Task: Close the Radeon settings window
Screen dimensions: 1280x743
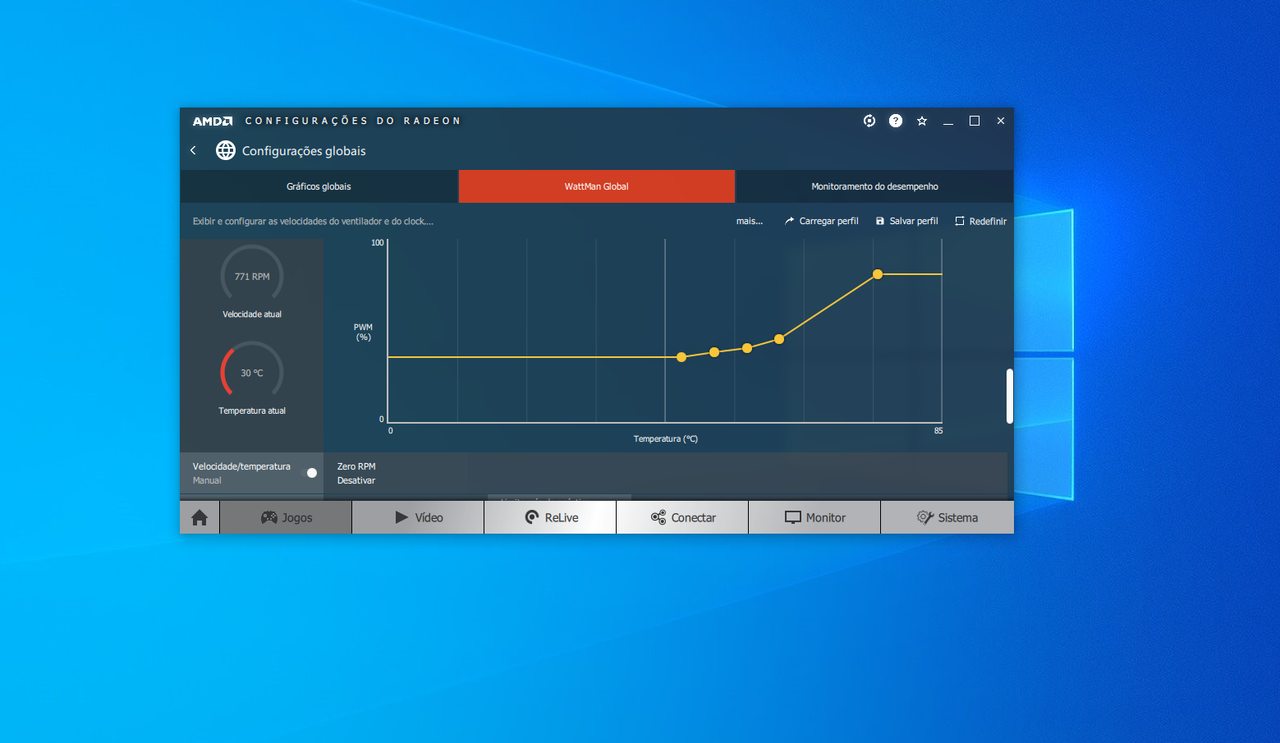Action: tap(1000, 121)
